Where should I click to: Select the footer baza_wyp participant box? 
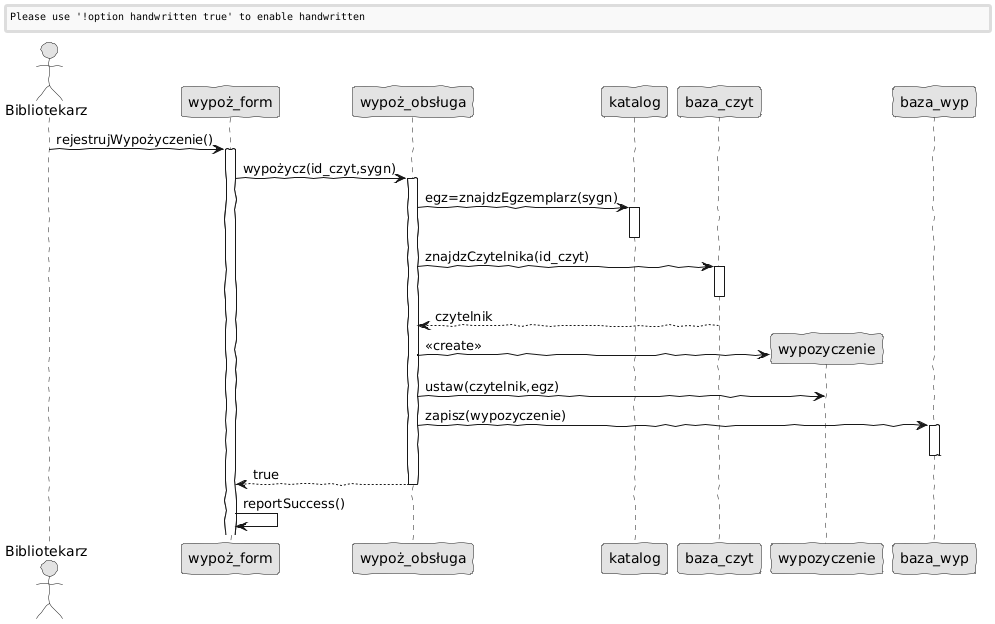coord(933,559)
